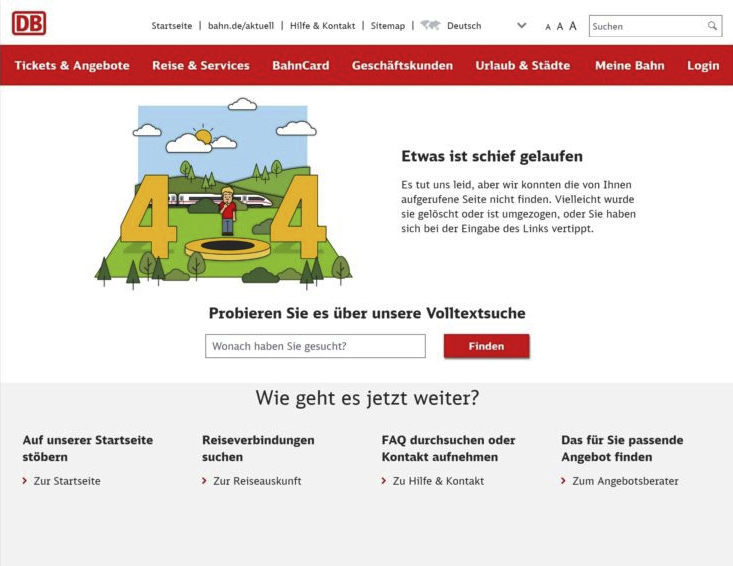This screenshot has width=733, height=566.
Task: Click 'FAQ durchsuchen oder Kontakt aufnehmen' heading
Action: pos(448,448)
